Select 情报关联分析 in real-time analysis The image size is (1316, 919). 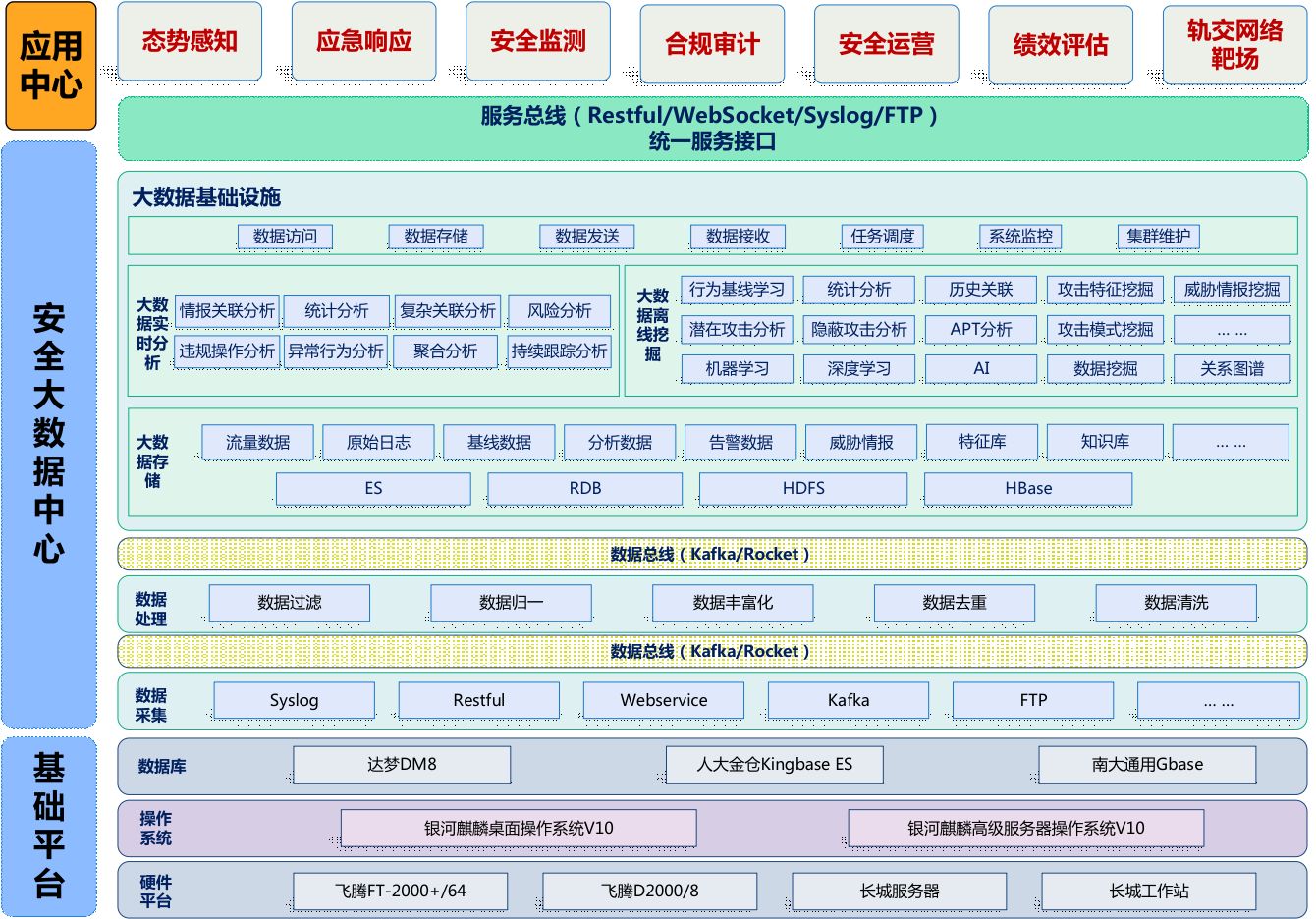(x=227, y=311)
